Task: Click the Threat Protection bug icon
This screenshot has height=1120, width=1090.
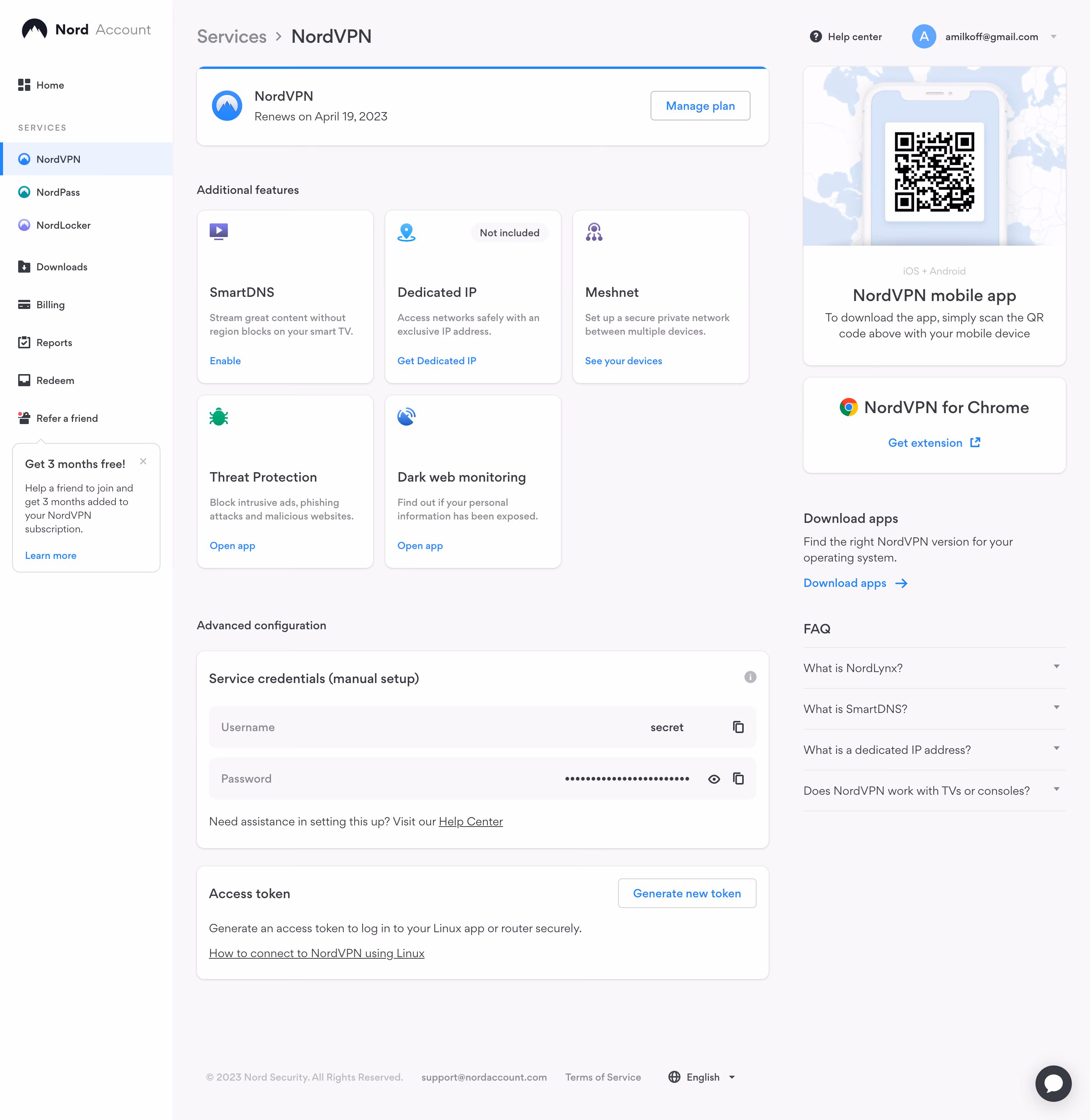Action: click(x=219, y=417)
